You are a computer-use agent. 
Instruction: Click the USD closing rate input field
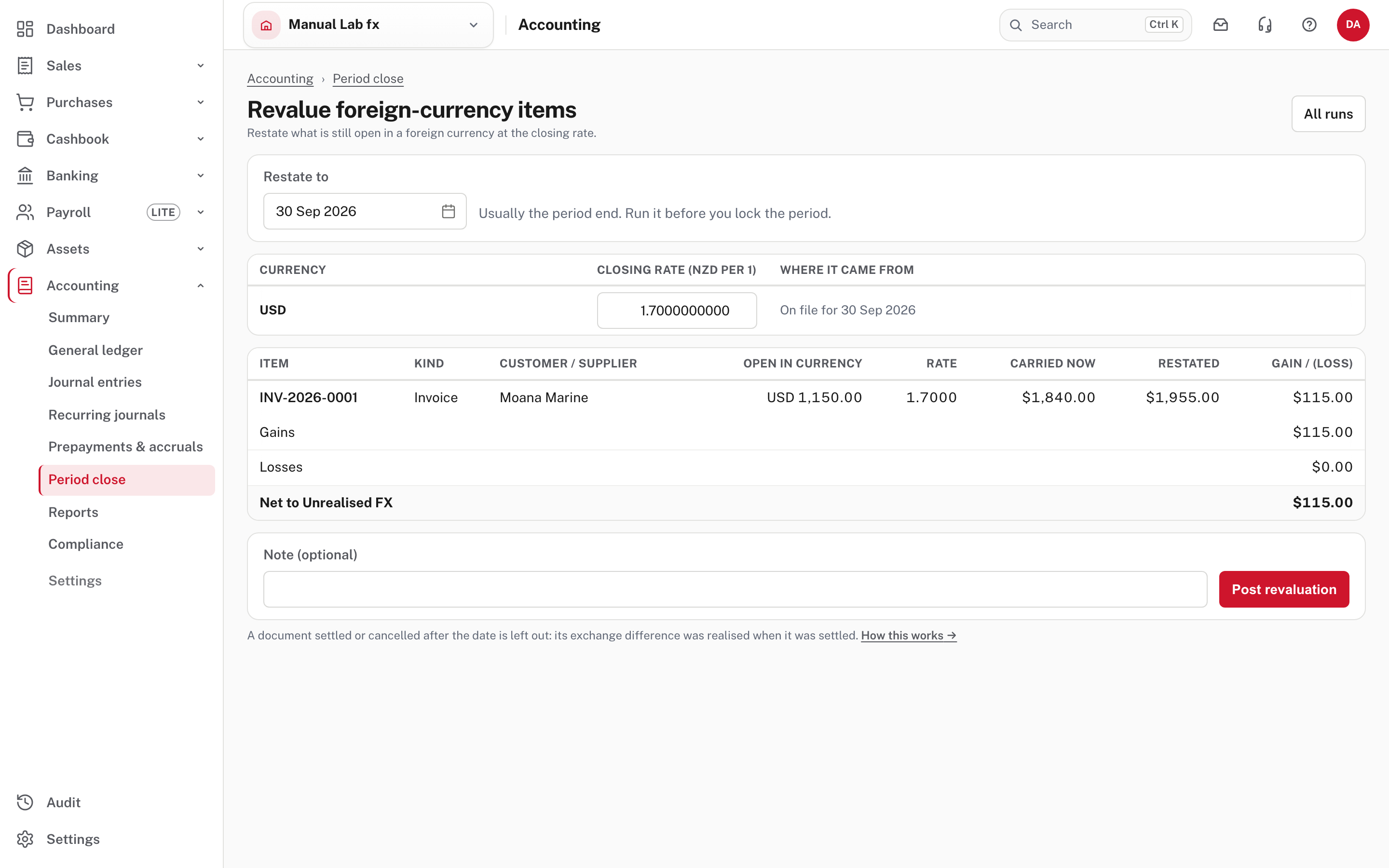coord(677,311)
